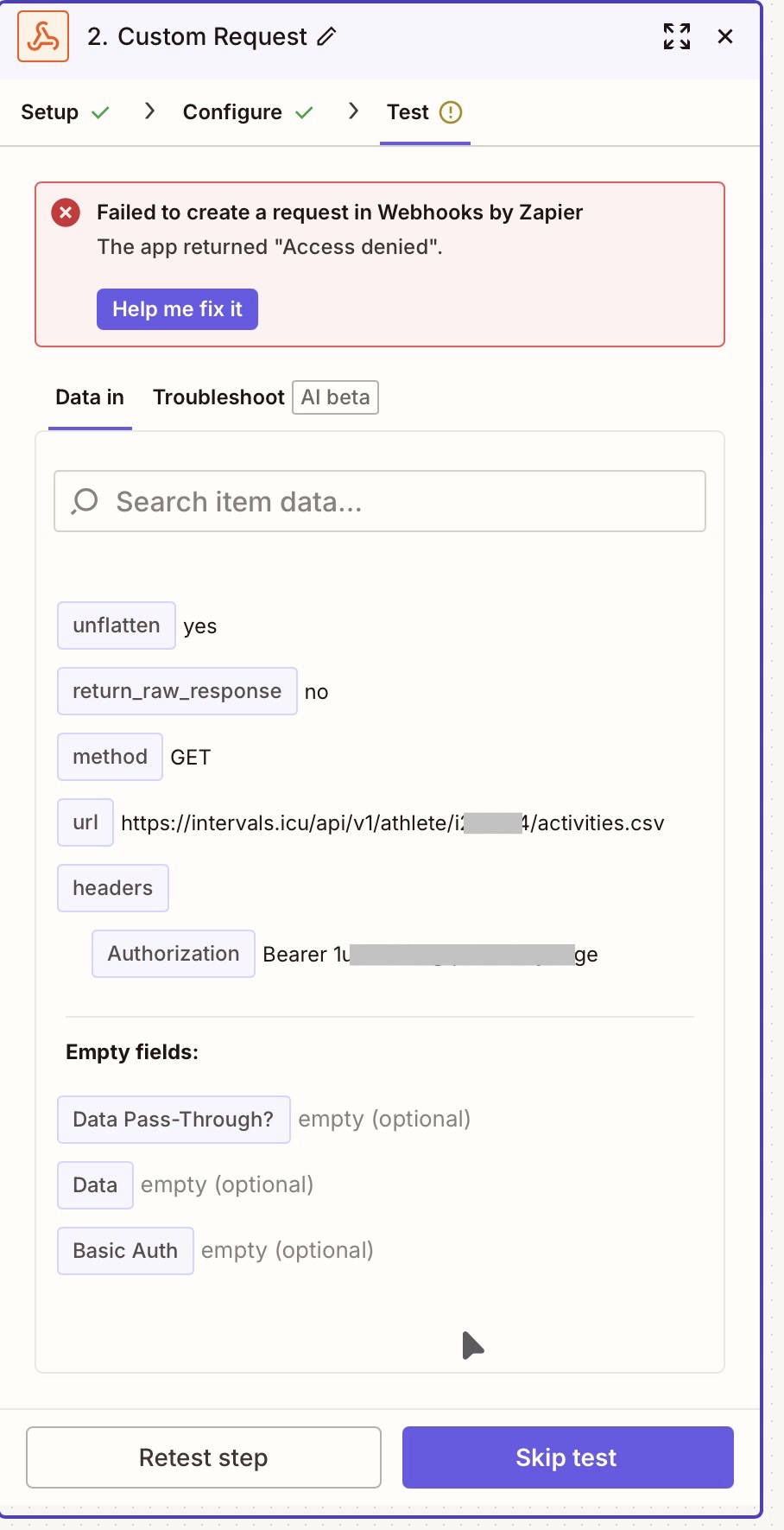Click the Retest step button
Viewport: 784px width, 1530px height.
204,1457
